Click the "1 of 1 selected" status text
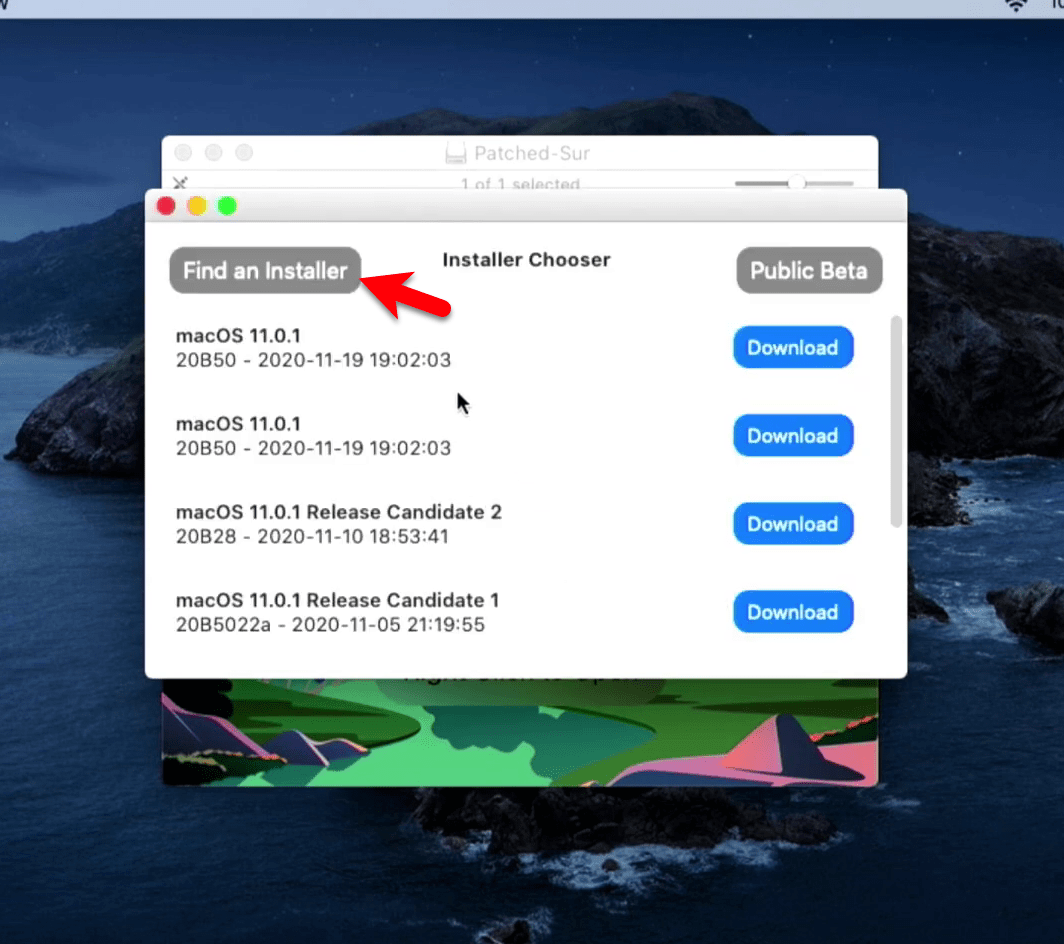 coord(520,183)
